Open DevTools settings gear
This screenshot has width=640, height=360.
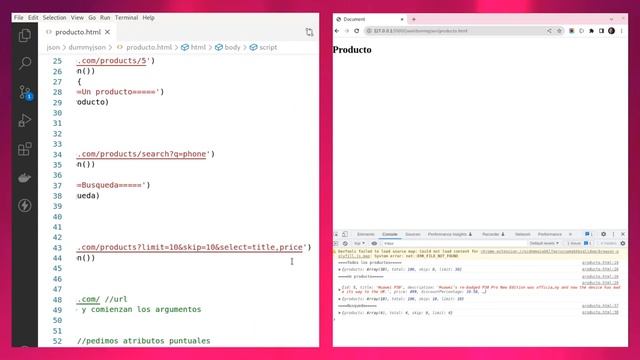[603, 234]
